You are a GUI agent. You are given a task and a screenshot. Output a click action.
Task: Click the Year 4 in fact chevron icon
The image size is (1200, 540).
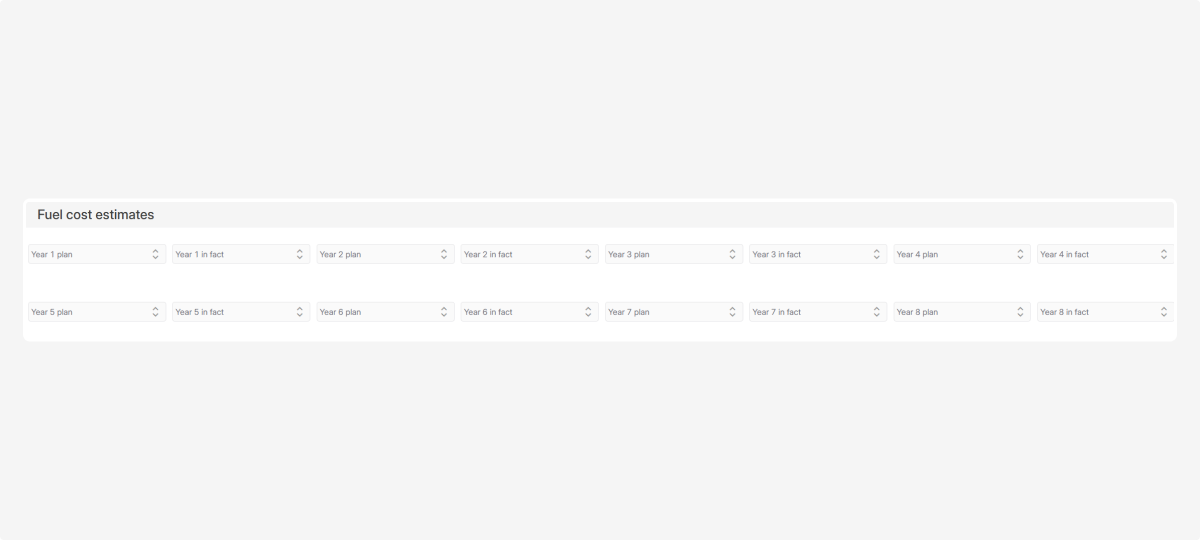(x=1164, y=254)
